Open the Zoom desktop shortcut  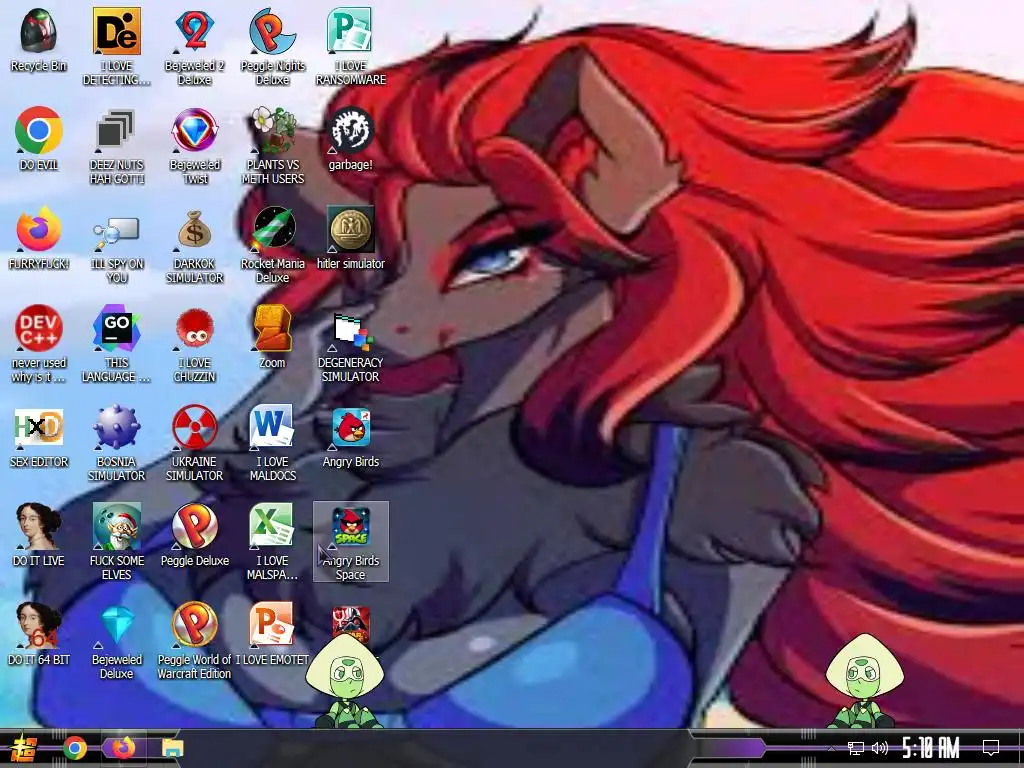tap(272, 328)
